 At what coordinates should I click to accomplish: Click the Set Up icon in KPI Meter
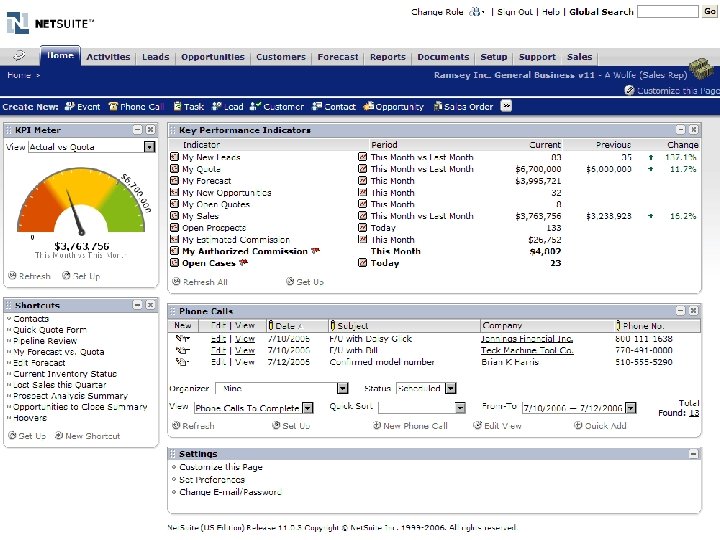point(66,276)
